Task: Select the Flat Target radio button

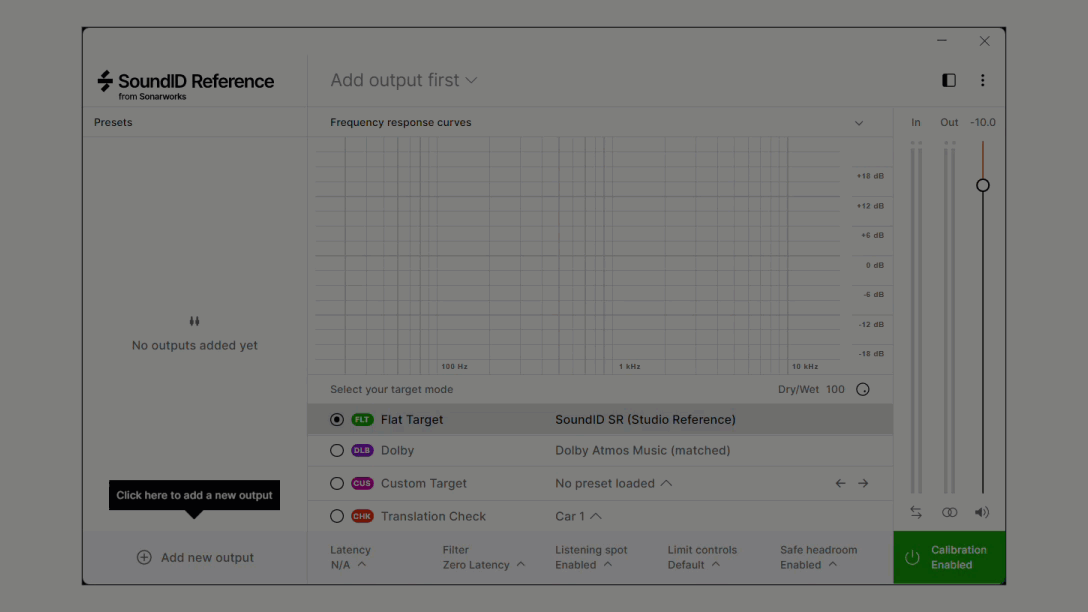Action: coord(337,420)
